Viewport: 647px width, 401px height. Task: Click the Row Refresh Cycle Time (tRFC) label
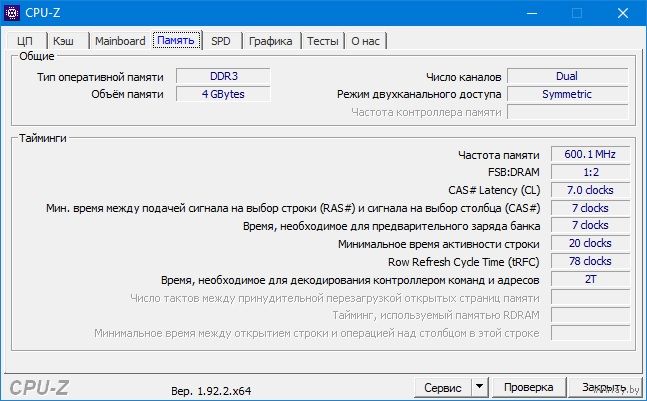(464, 262)
